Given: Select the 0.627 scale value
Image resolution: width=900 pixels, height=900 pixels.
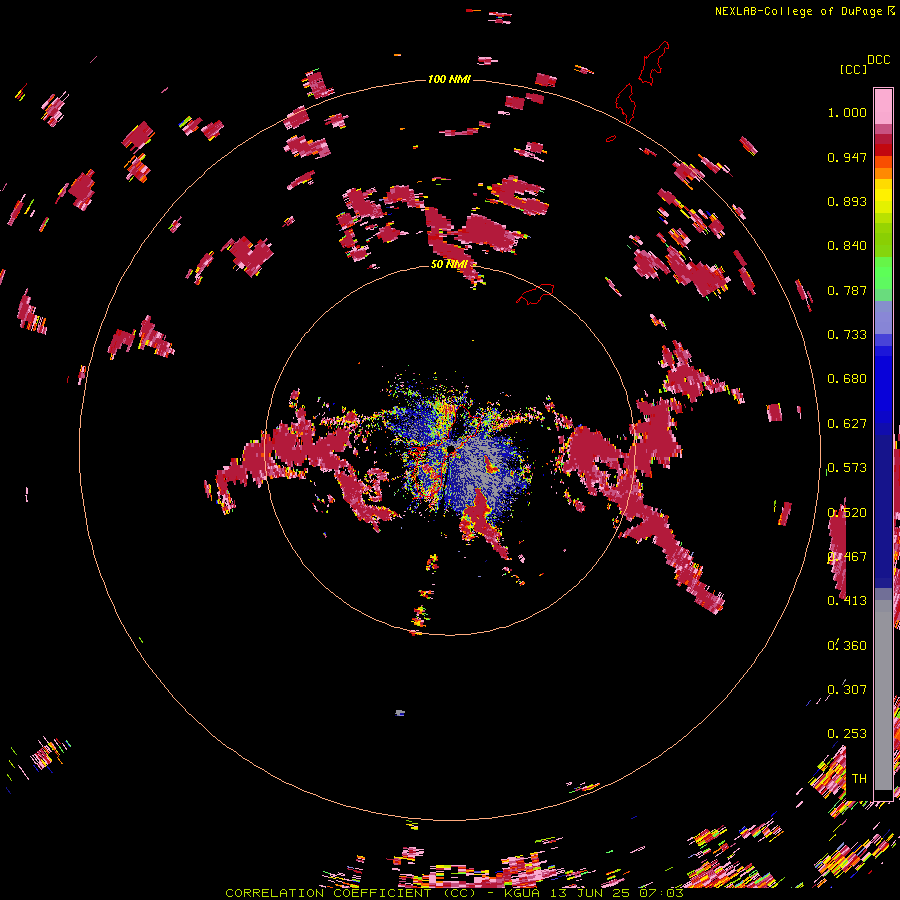Looking at the screenshot, I should (847, 424).
